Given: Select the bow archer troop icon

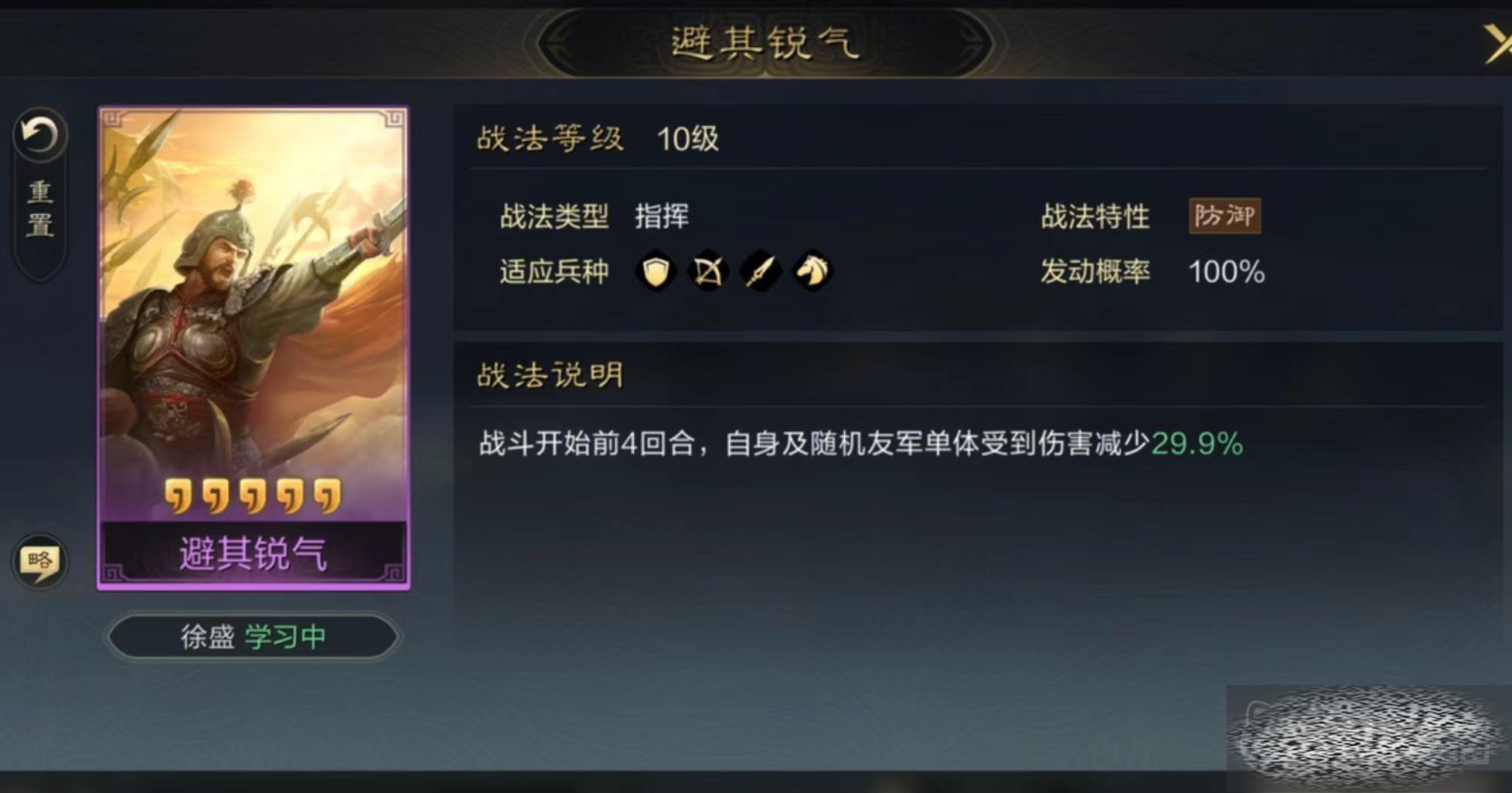Looking at the screenshot, I should point(708,271).
